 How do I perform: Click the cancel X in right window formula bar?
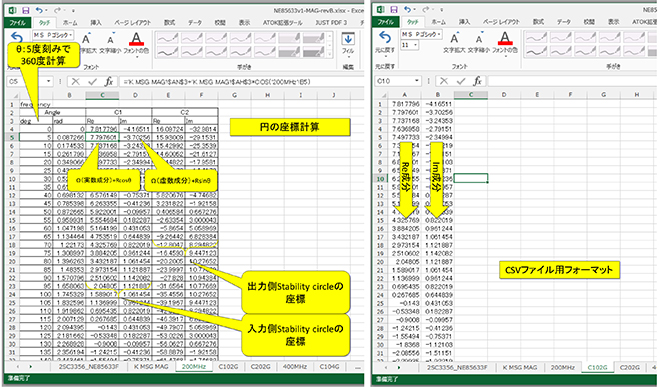[444, 80]
